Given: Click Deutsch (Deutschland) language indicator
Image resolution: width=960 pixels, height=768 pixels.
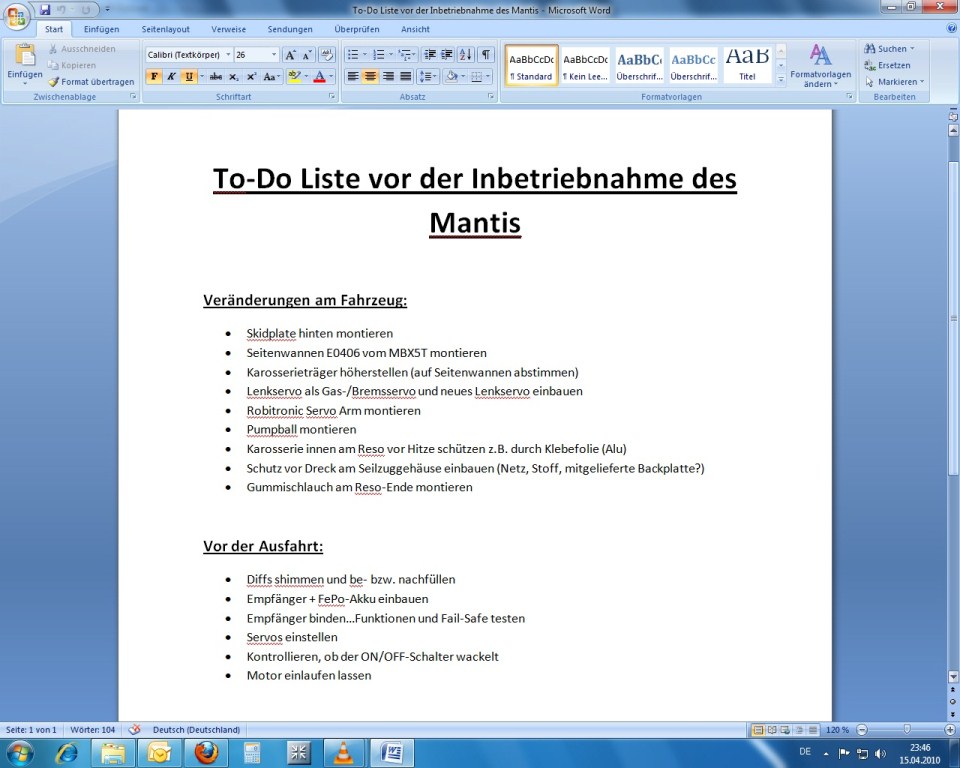Looking at the screenshot, I should click(x=196, y=729).
